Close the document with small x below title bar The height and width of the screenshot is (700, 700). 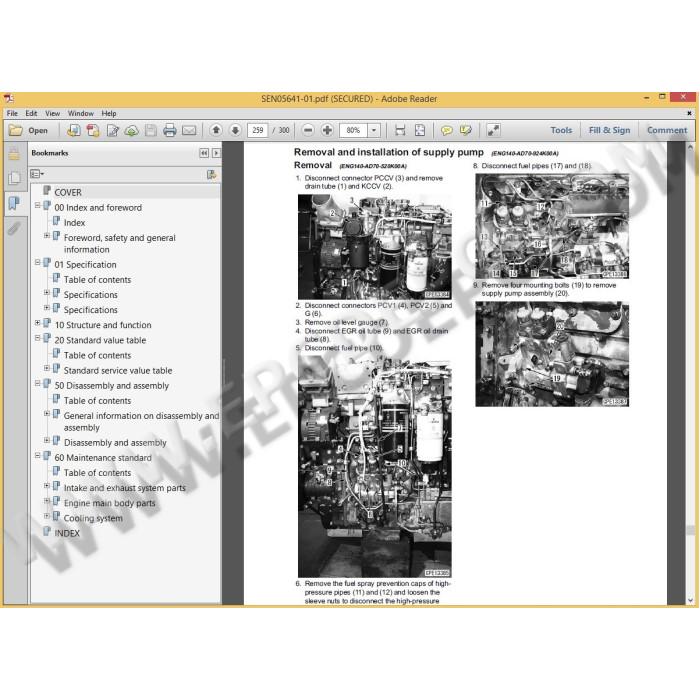689,113
